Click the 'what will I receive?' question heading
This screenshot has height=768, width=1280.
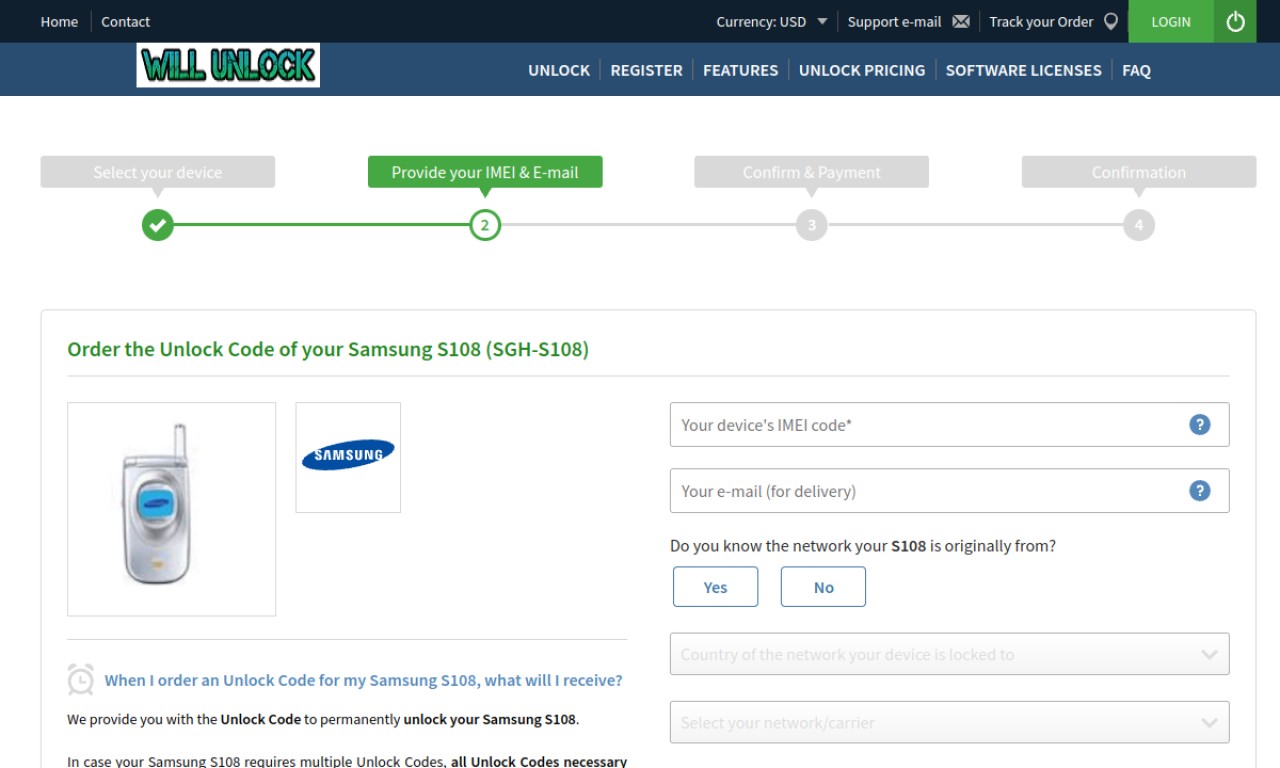[363, 680]
